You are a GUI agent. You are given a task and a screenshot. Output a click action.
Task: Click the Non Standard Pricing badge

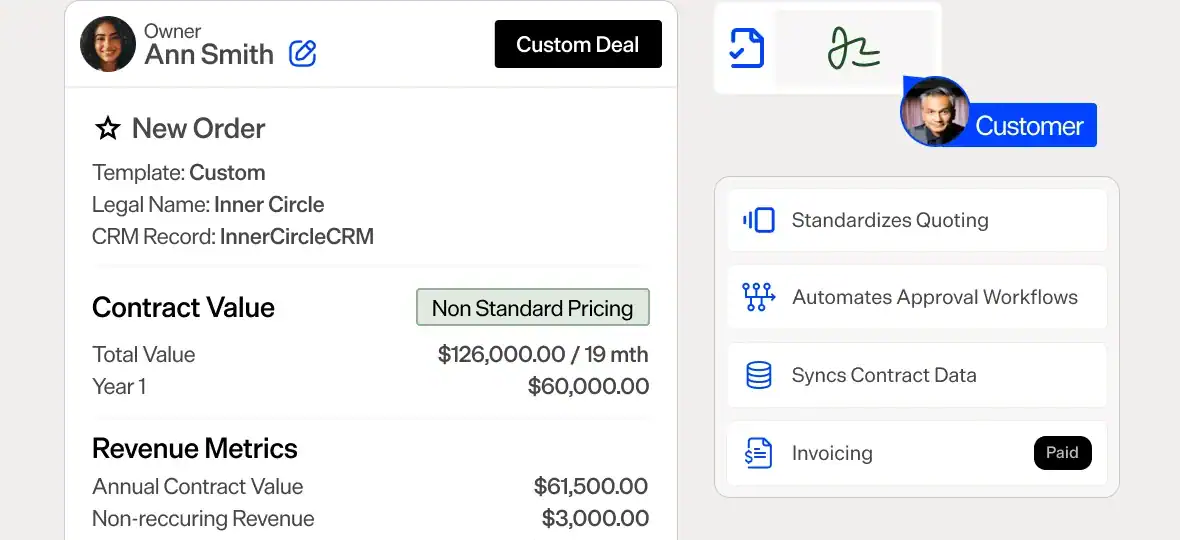pyautogui.click(x=533, y=308)
